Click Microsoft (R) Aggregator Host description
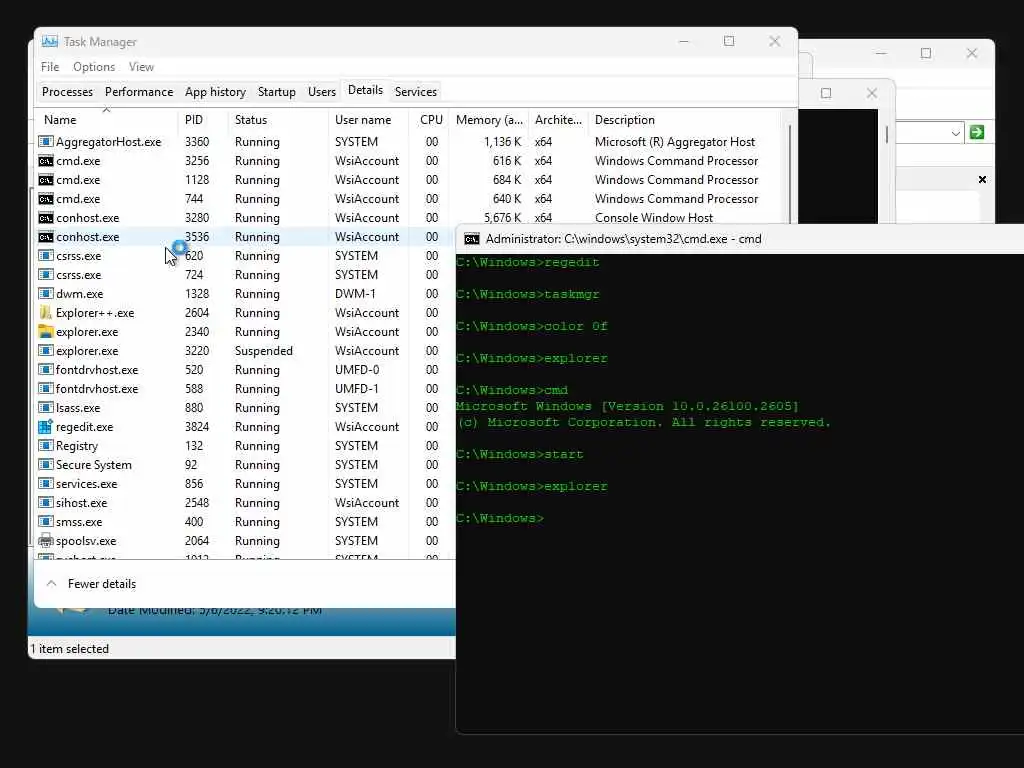 click(x=675, y=142)
